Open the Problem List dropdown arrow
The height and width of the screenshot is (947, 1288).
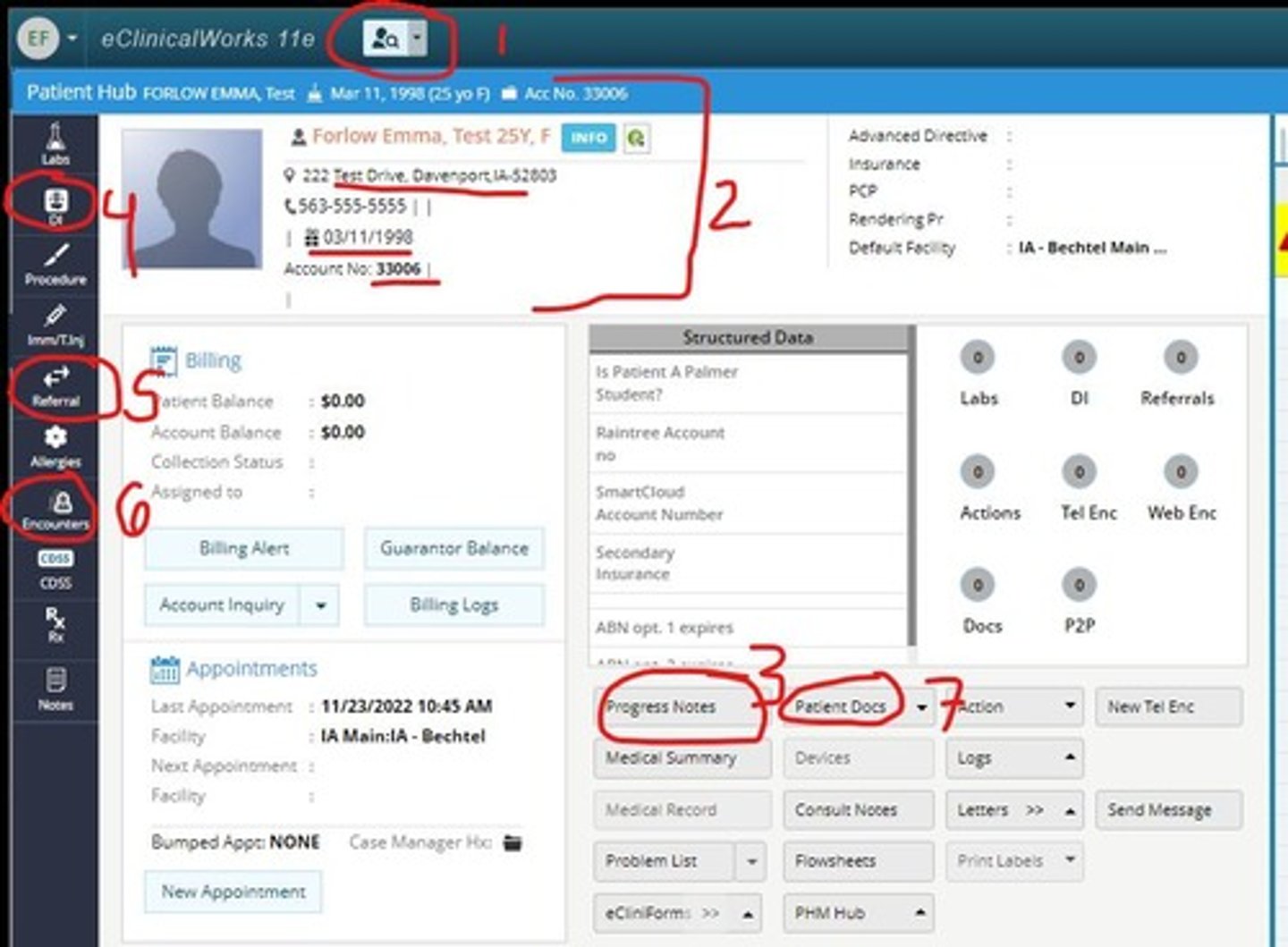click(x=751, y=861)
